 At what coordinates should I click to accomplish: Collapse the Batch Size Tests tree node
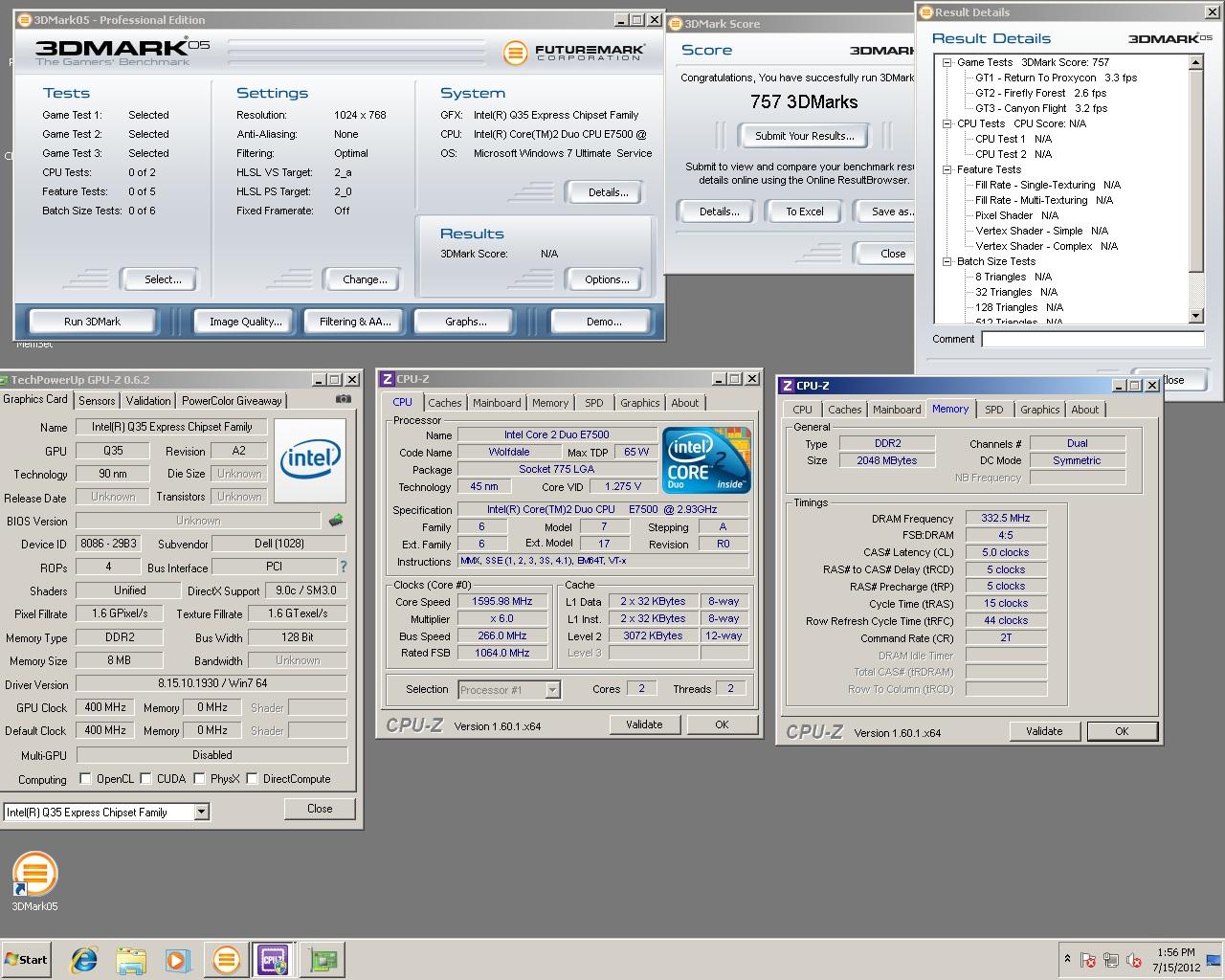pyautogui.click(x=947, y=261)
